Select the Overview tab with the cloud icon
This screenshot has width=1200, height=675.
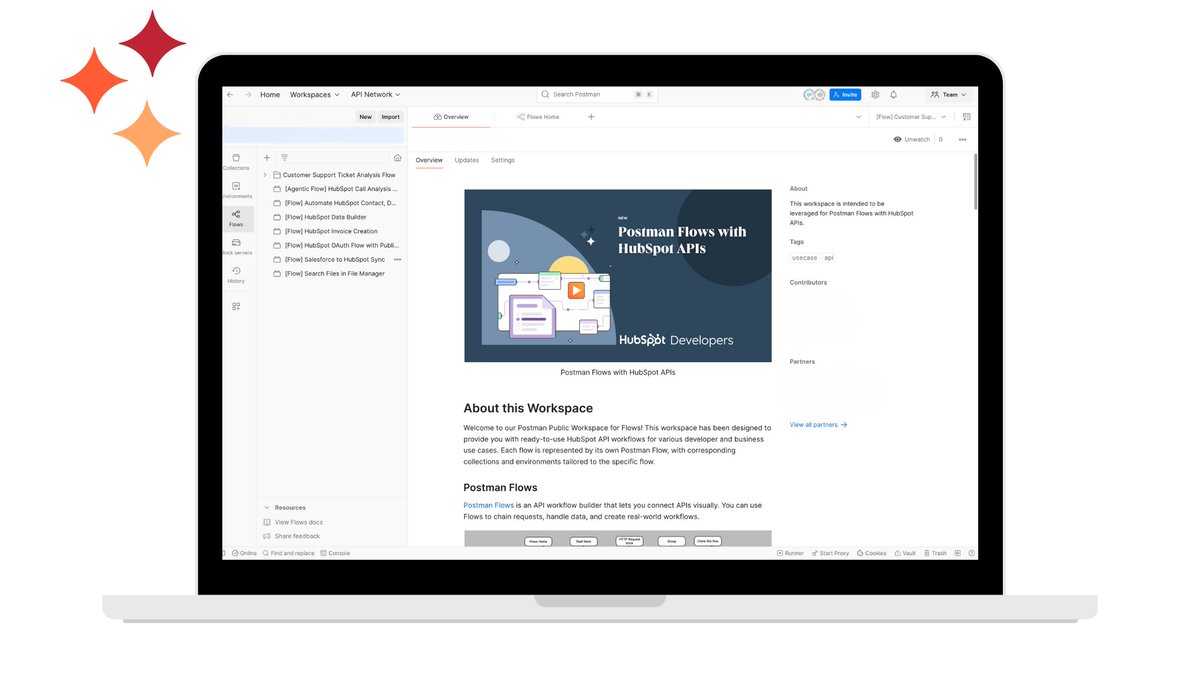(451, 117)
